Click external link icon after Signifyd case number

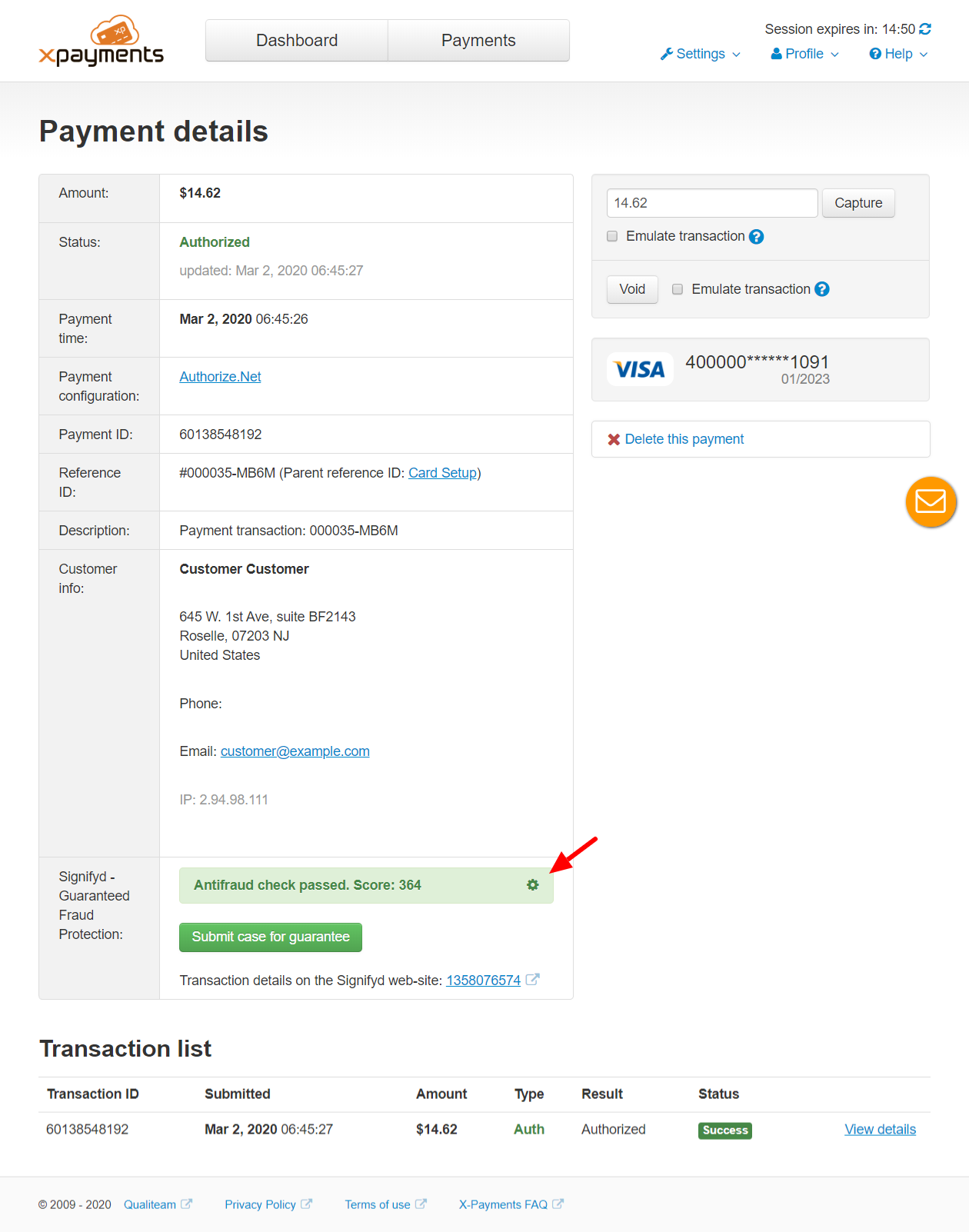click(x=532, y=980)
